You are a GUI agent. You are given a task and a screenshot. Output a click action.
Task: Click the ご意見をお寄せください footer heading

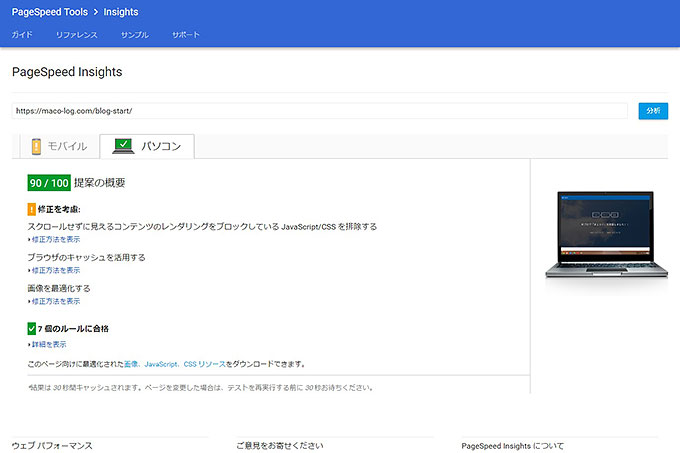coord(280,446)
